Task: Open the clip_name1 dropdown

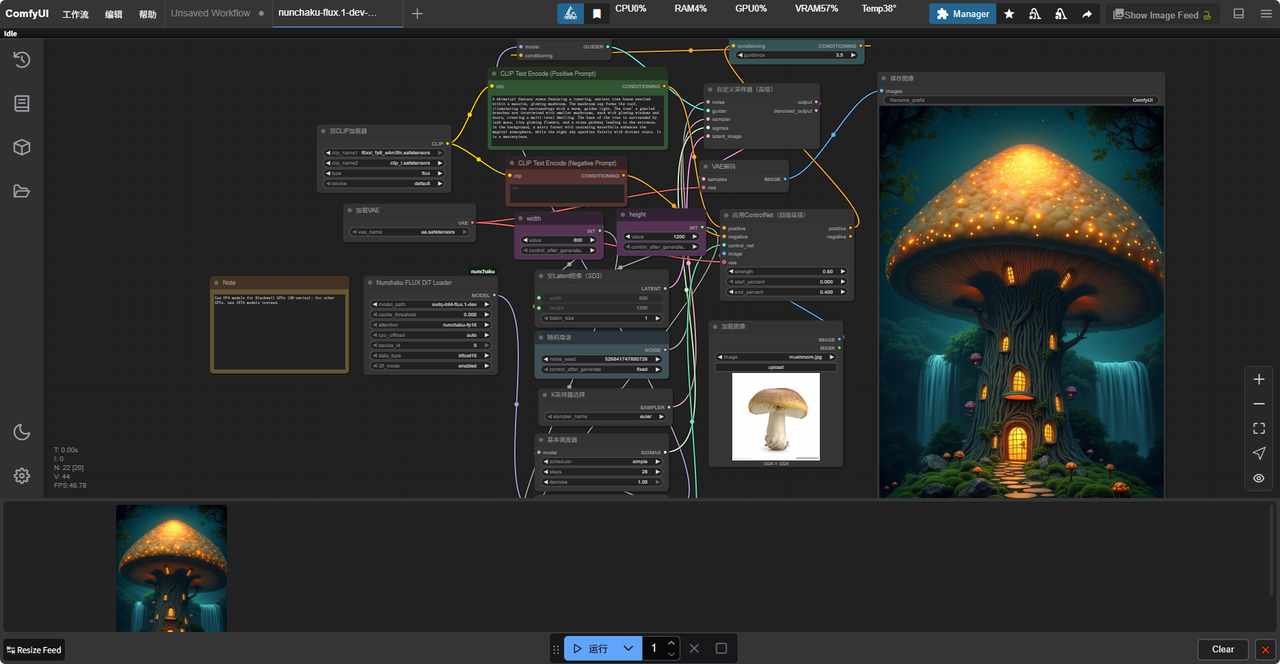Action: coord(385,153)
